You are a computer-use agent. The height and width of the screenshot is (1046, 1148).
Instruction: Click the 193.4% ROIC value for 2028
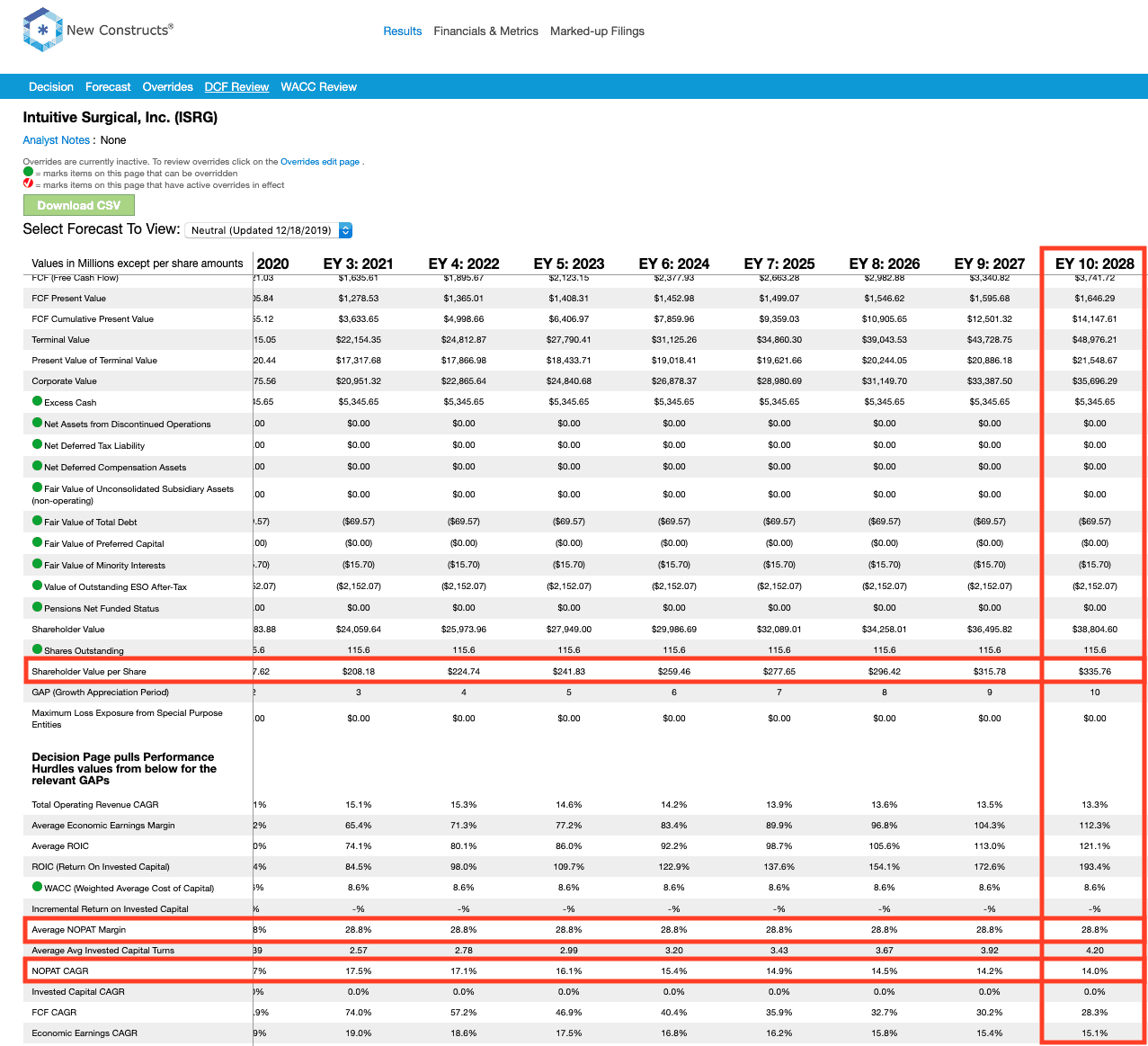pyautogui.click(x=1095, y=866)
